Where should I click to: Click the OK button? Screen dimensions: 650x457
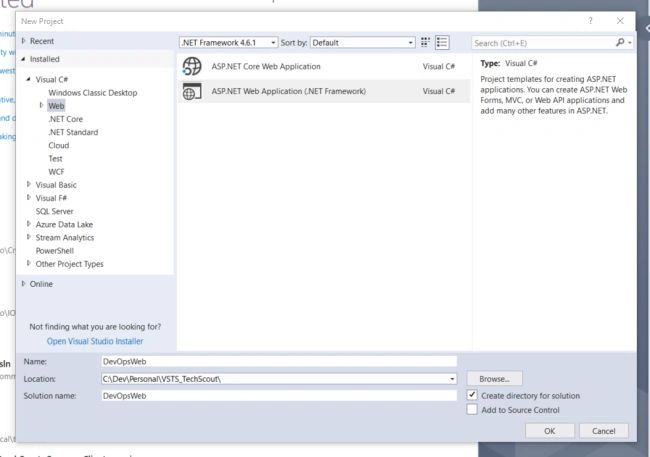550,431
